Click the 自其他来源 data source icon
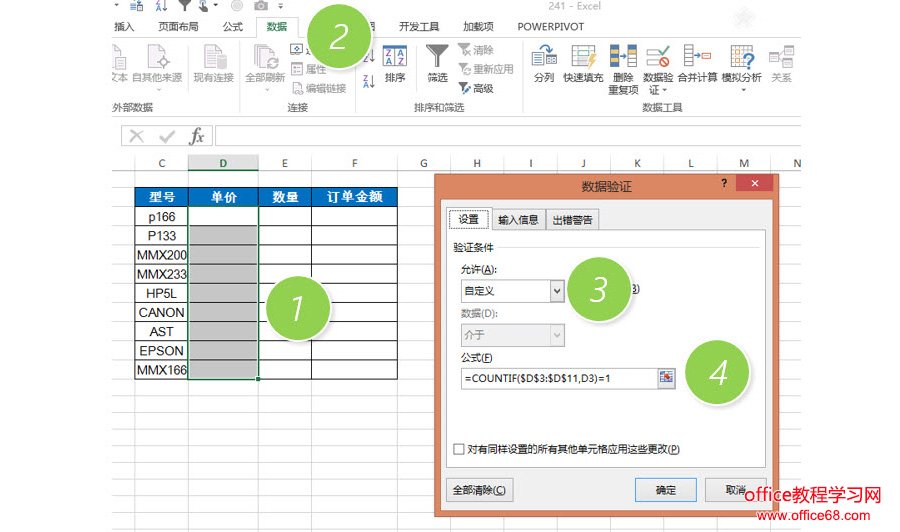 coord(157,63)
